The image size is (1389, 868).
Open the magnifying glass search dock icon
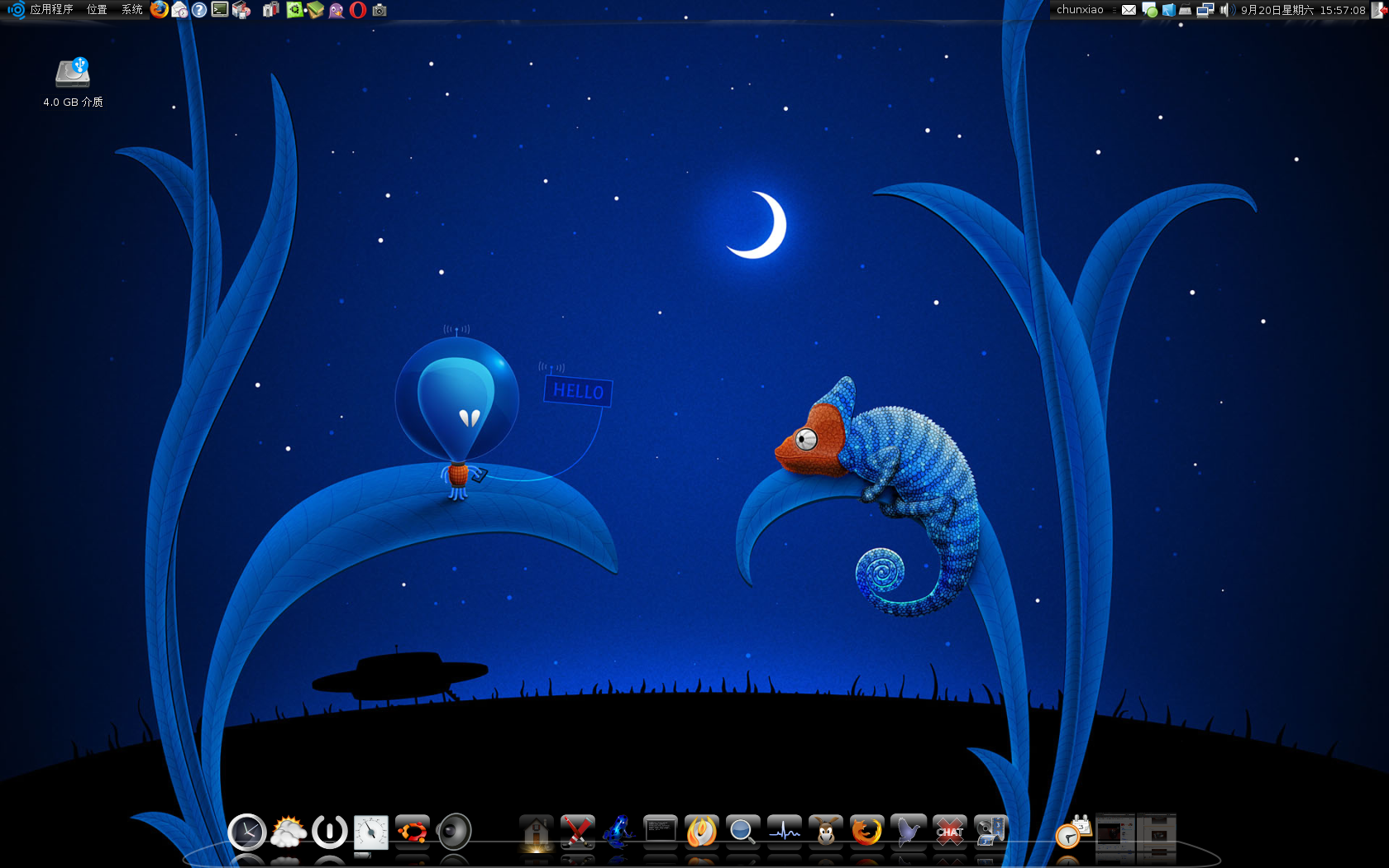point(742,832)
